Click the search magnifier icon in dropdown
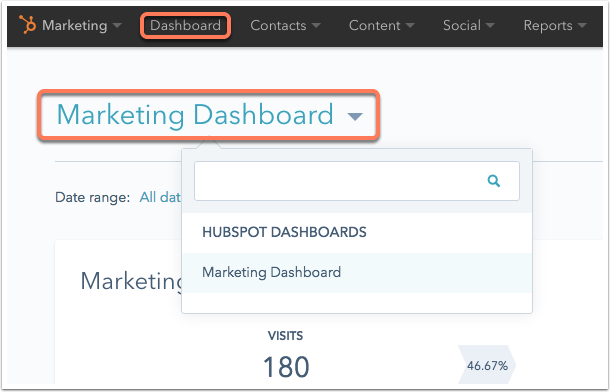 [494, 181]
